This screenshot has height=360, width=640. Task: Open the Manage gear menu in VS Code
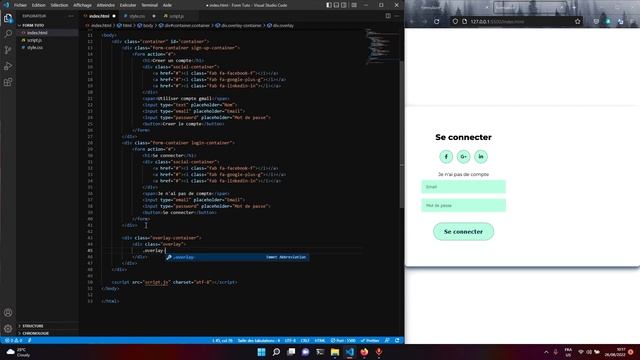[8, 329]
